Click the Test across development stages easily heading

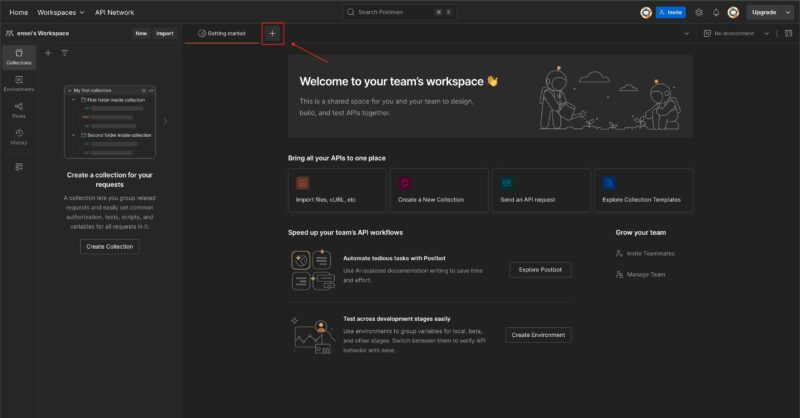pos(396,318)
